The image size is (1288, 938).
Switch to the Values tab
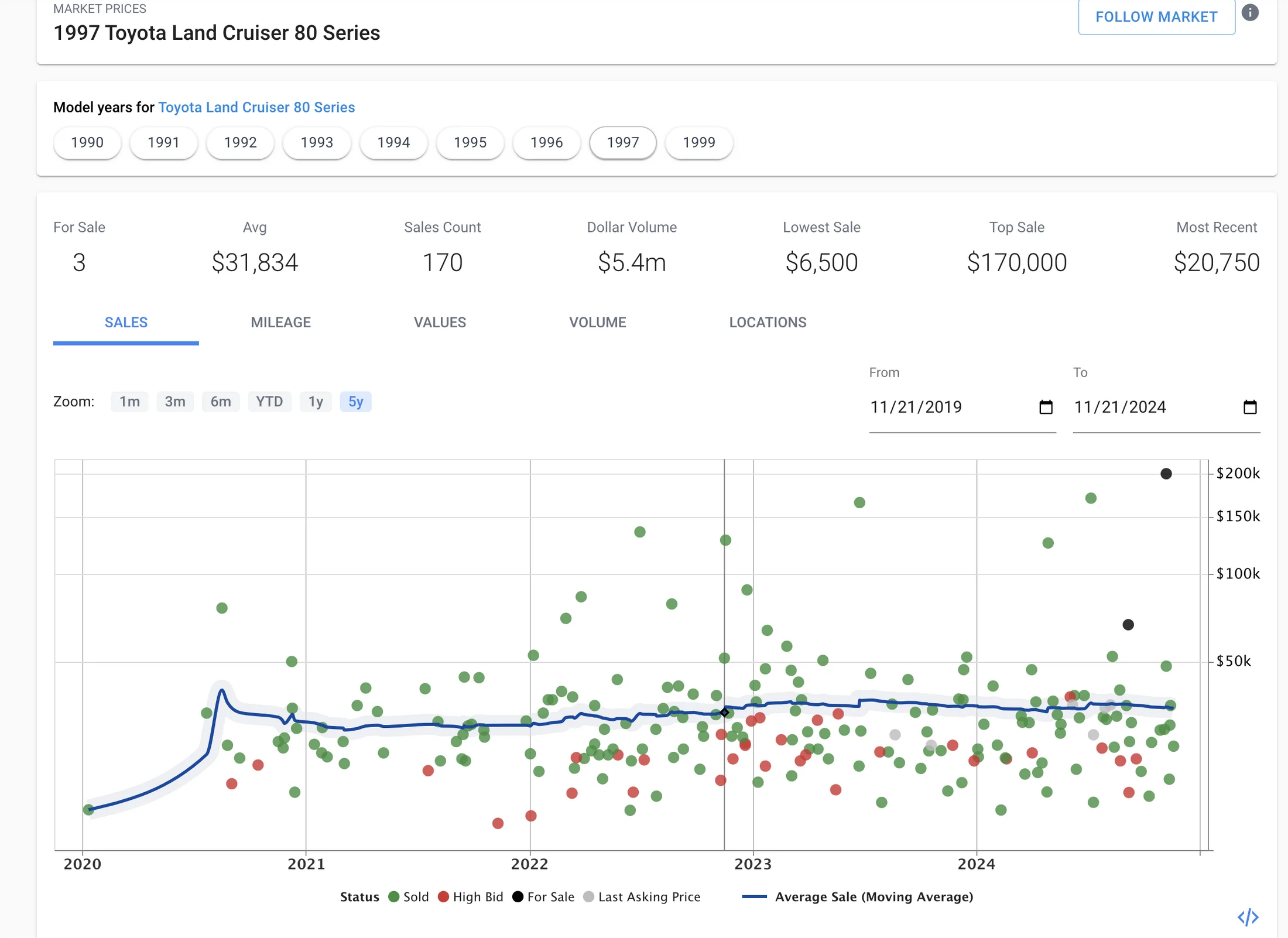coord(440,322)
